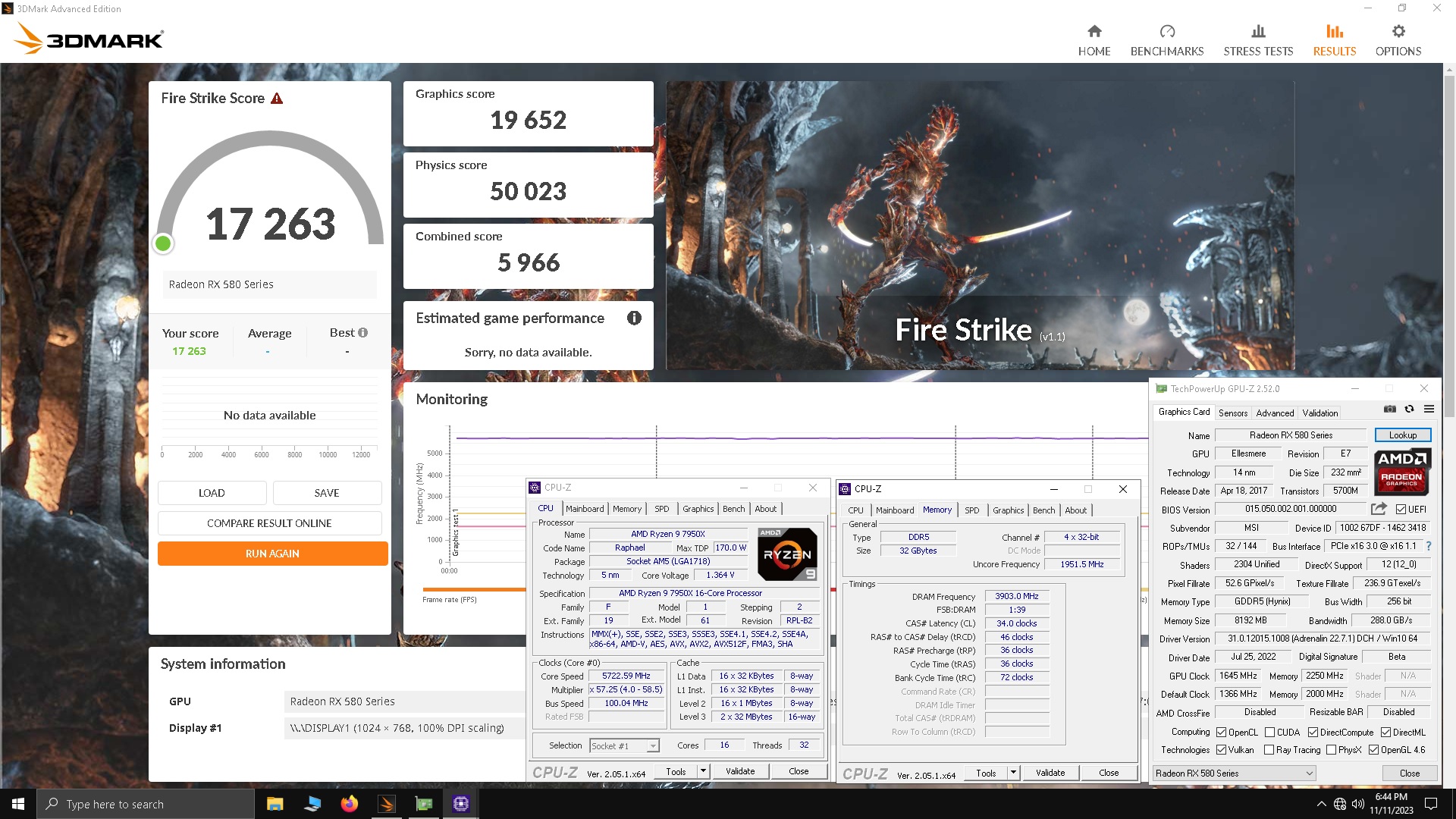Image resolution: width=1456 pixels, height=819 pixels.
Task: Open Firefox from the taskbar
Action: point(349,804)
